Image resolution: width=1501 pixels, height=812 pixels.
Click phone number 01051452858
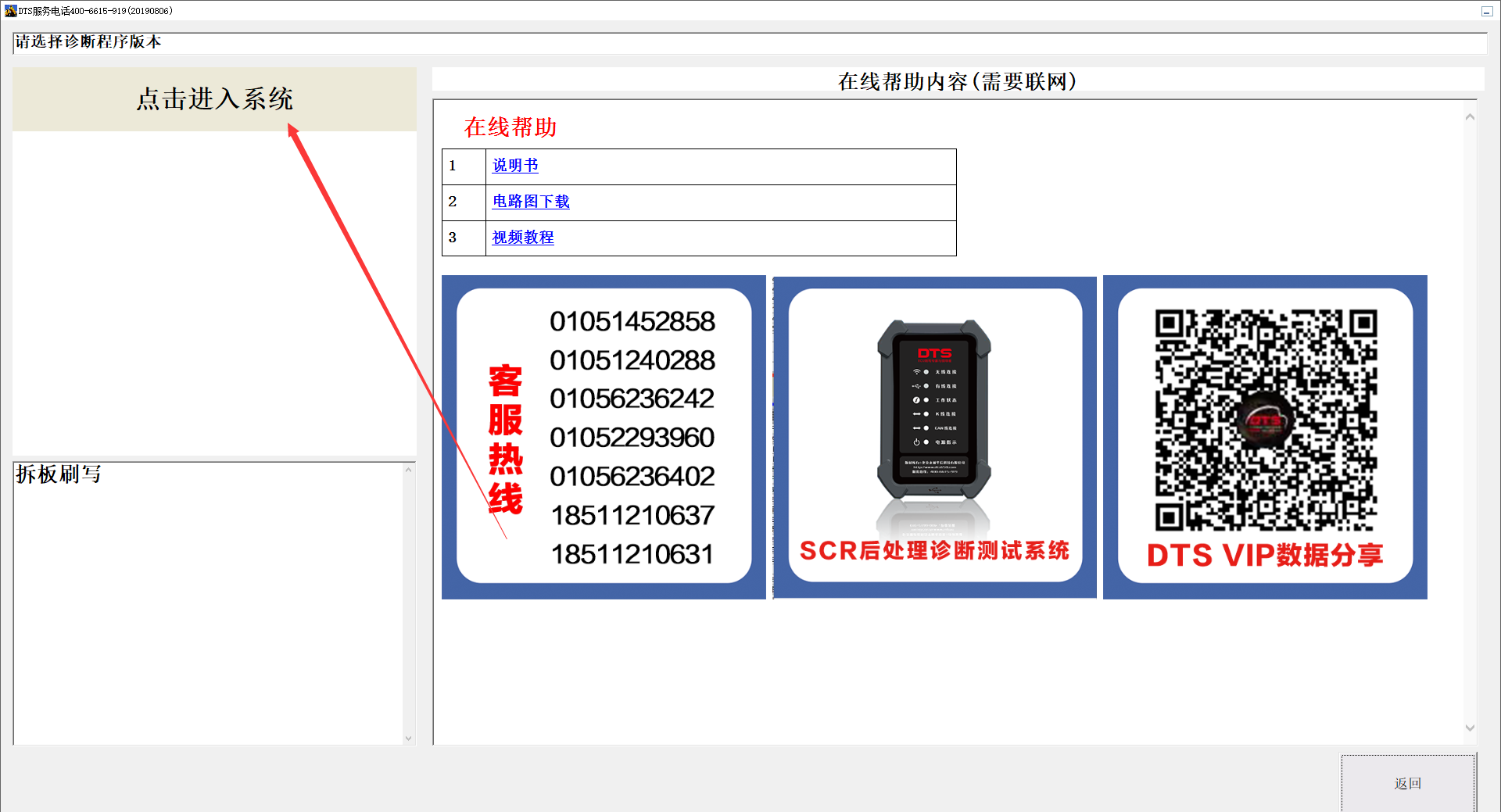pos(632,321)
